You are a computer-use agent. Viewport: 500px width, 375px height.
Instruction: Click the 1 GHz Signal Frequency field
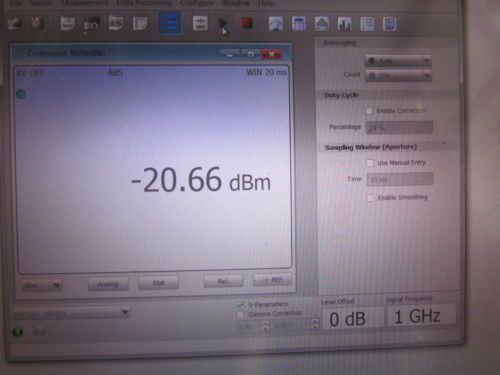pos(421,316)
